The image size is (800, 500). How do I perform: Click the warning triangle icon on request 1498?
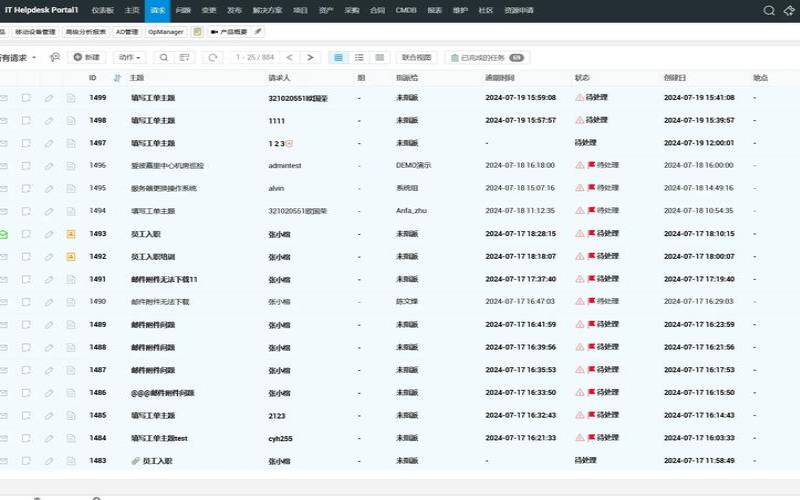pyautogui.click(x=579, y=120)
